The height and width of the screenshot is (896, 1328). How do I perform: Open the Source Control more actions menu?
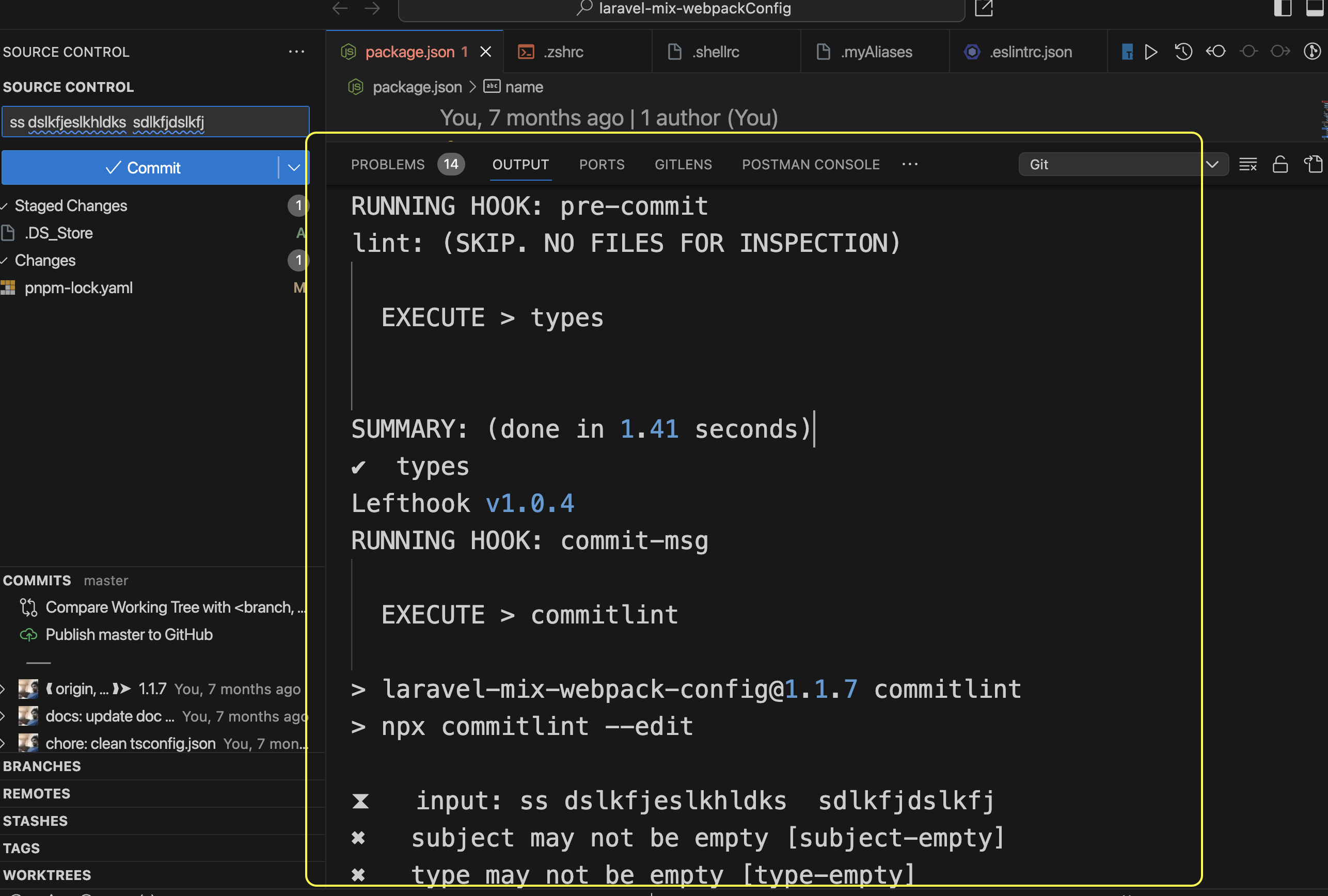click(x=296, y=52)
